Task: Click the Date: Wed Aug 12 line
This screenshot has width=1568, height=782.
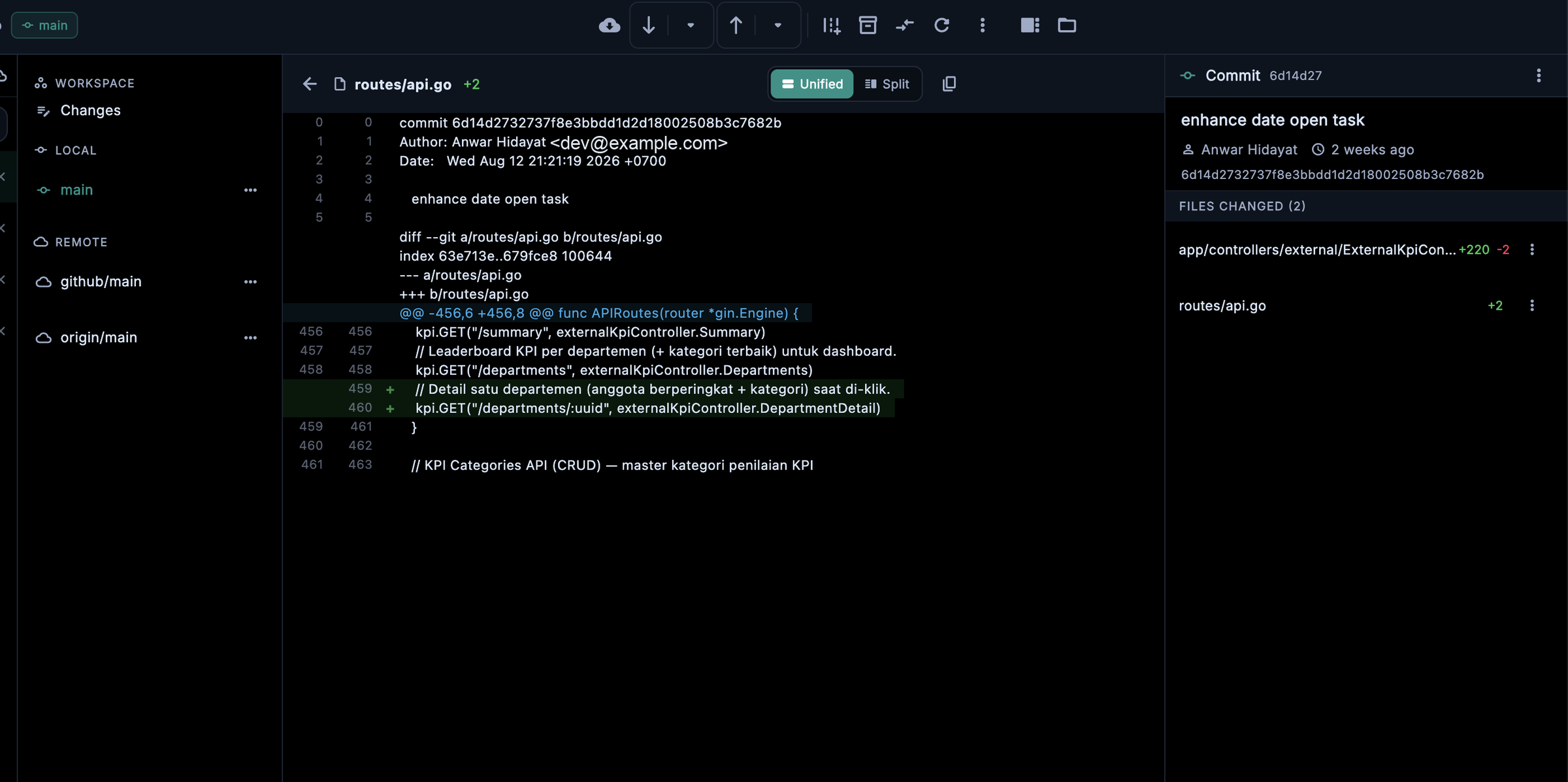Action: (x=532, y=161)
